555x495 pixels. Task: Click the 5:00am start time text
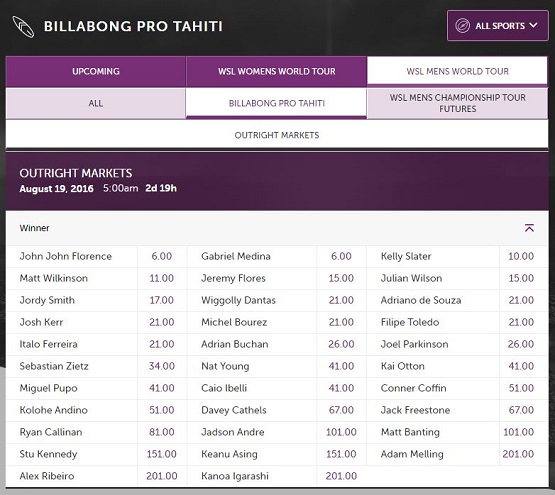click(x=121, y=188)
